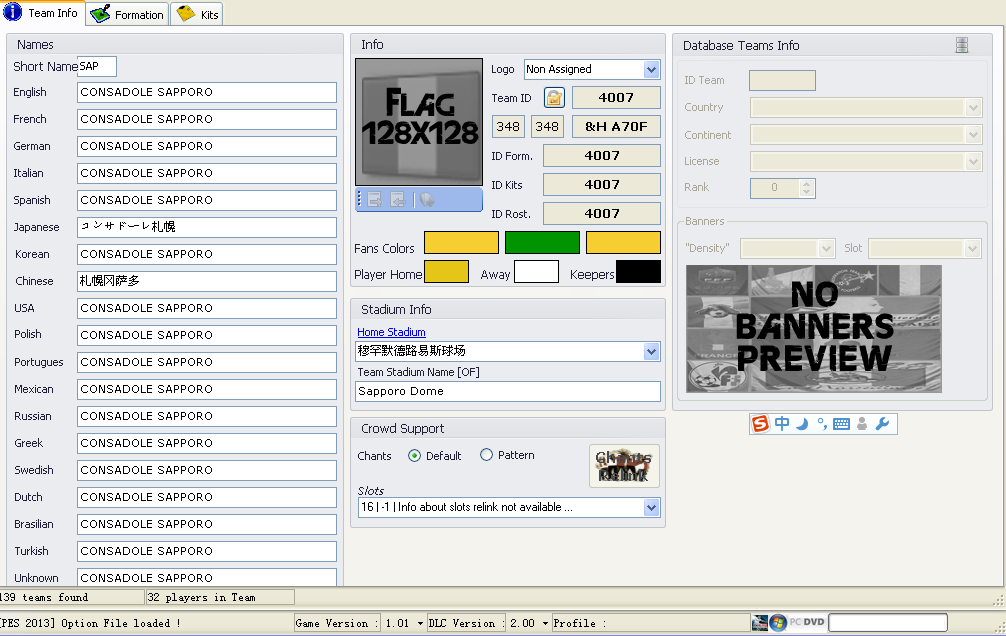
Task: Open the Logo dropdown showing Non Assigned
Action: [651, 69]
